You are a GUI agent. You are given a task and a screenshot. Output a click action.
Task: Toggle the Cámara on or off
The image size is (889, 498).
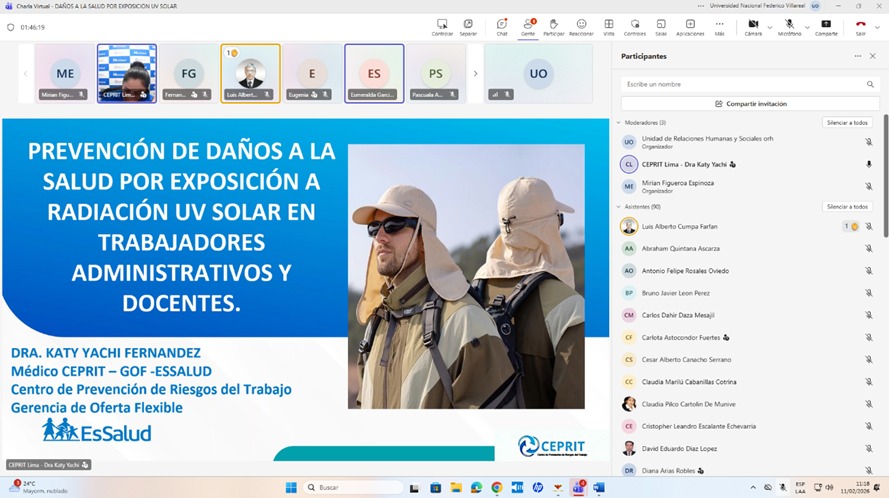click(753, 27)
